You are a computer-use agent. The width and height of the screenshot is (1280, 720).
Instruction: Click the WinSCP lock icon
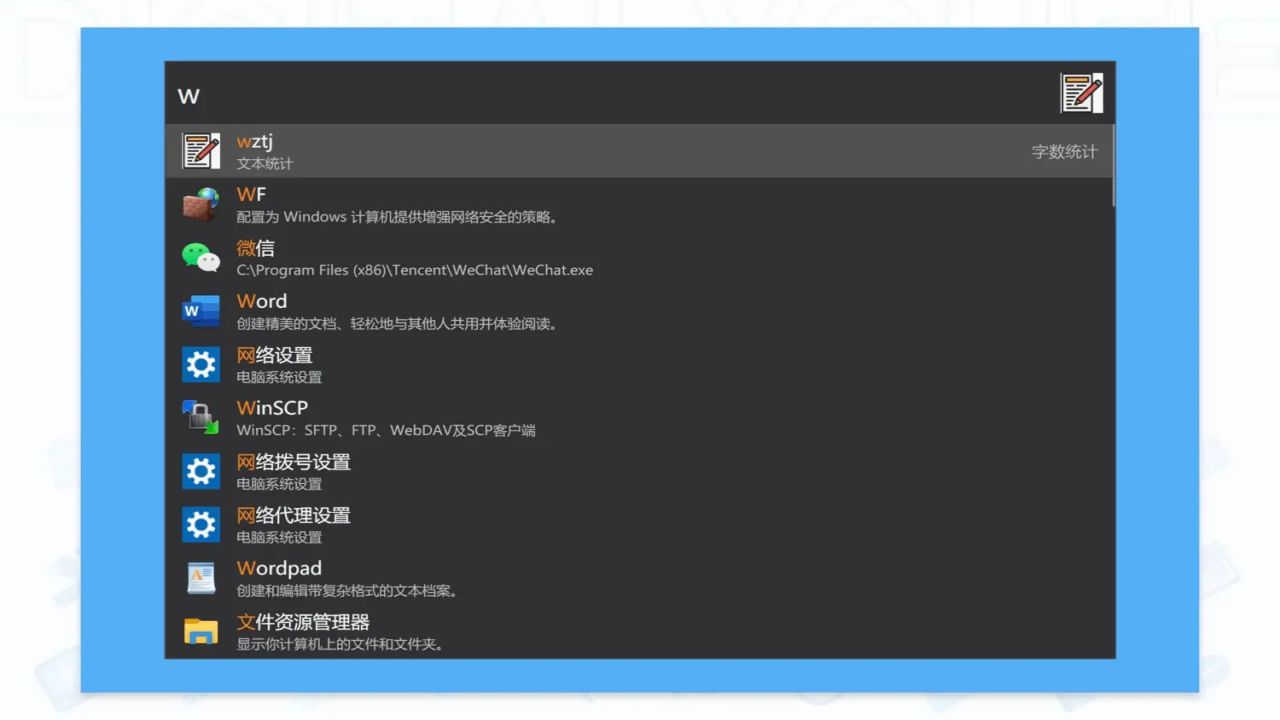(200, 417)
